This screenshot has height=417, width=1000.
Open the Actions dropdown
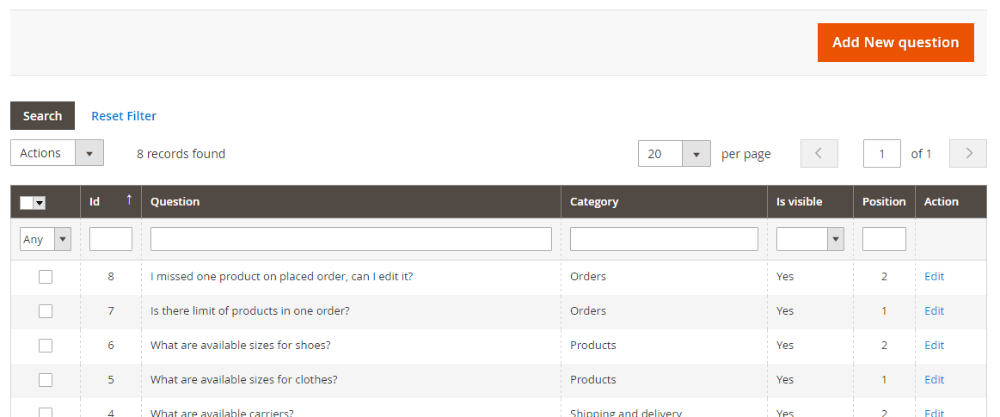(57, 153)
